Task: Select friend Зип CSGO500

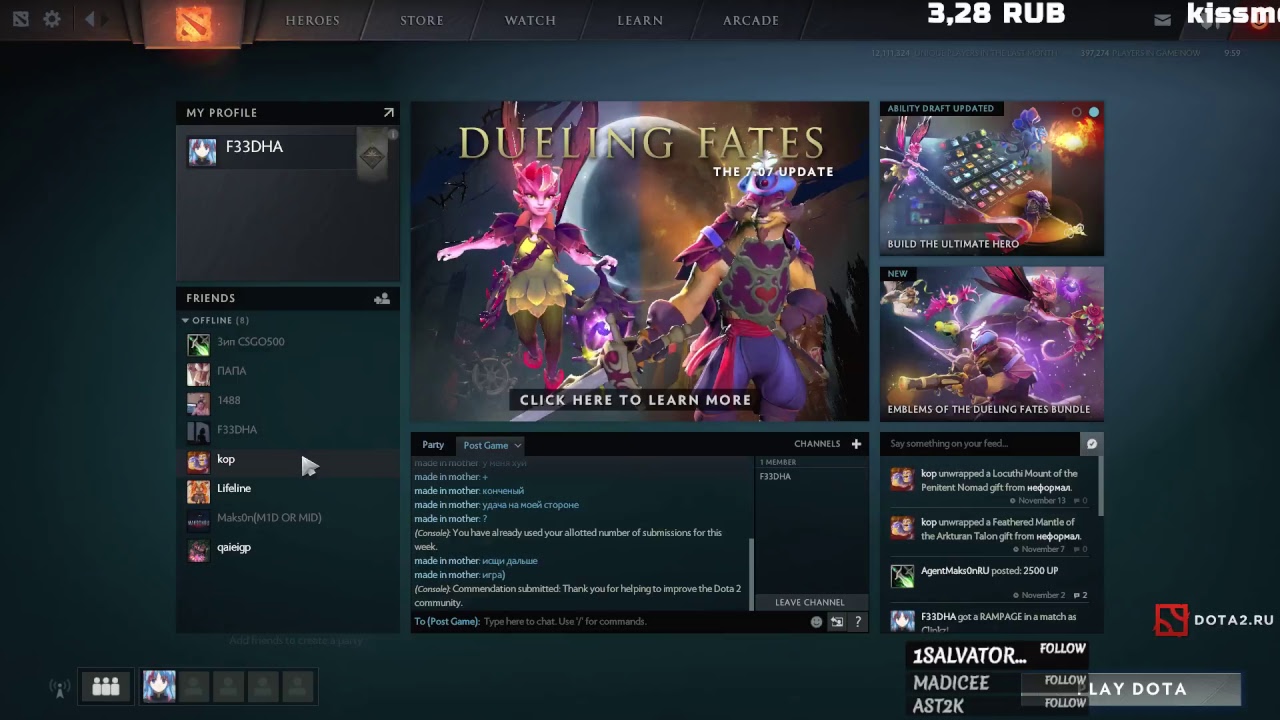Action: tap(288, 342)
